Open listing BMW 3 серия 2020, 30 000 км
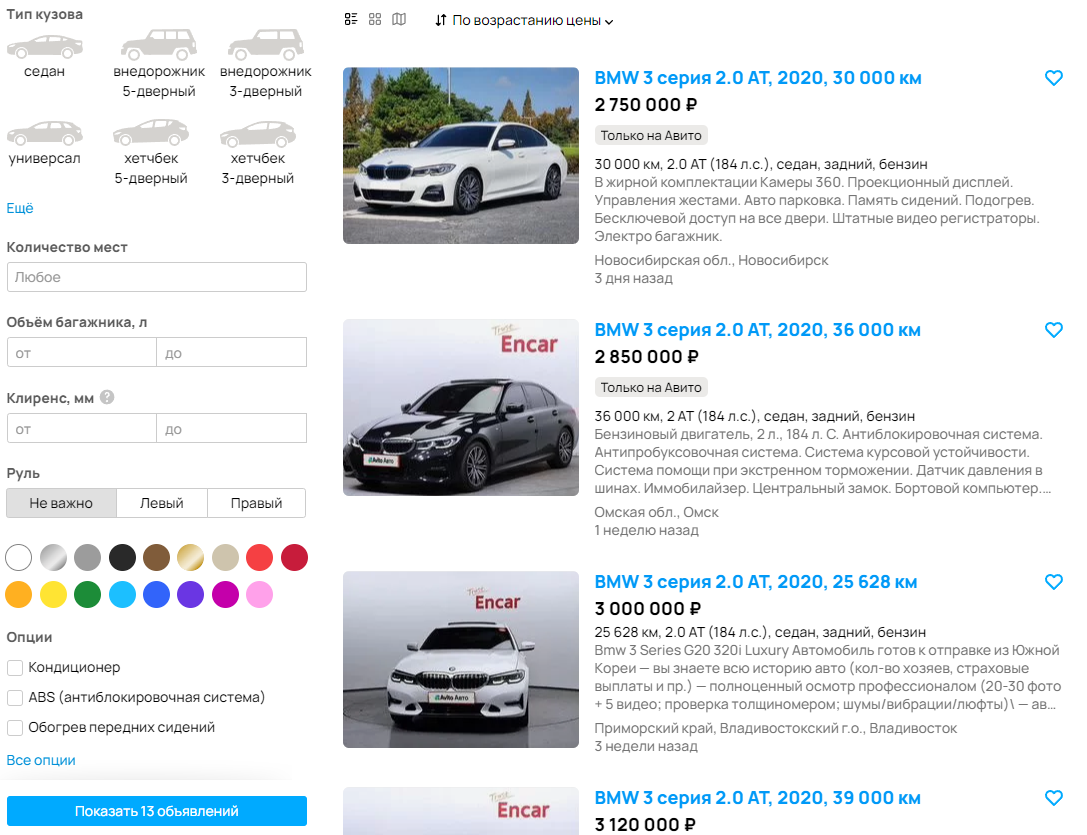 [758, 78]
